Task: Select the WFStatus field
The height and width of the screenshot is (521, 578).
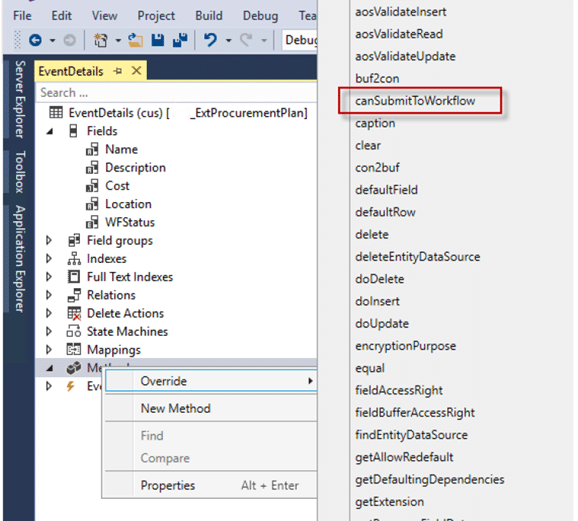Action: 130,222
